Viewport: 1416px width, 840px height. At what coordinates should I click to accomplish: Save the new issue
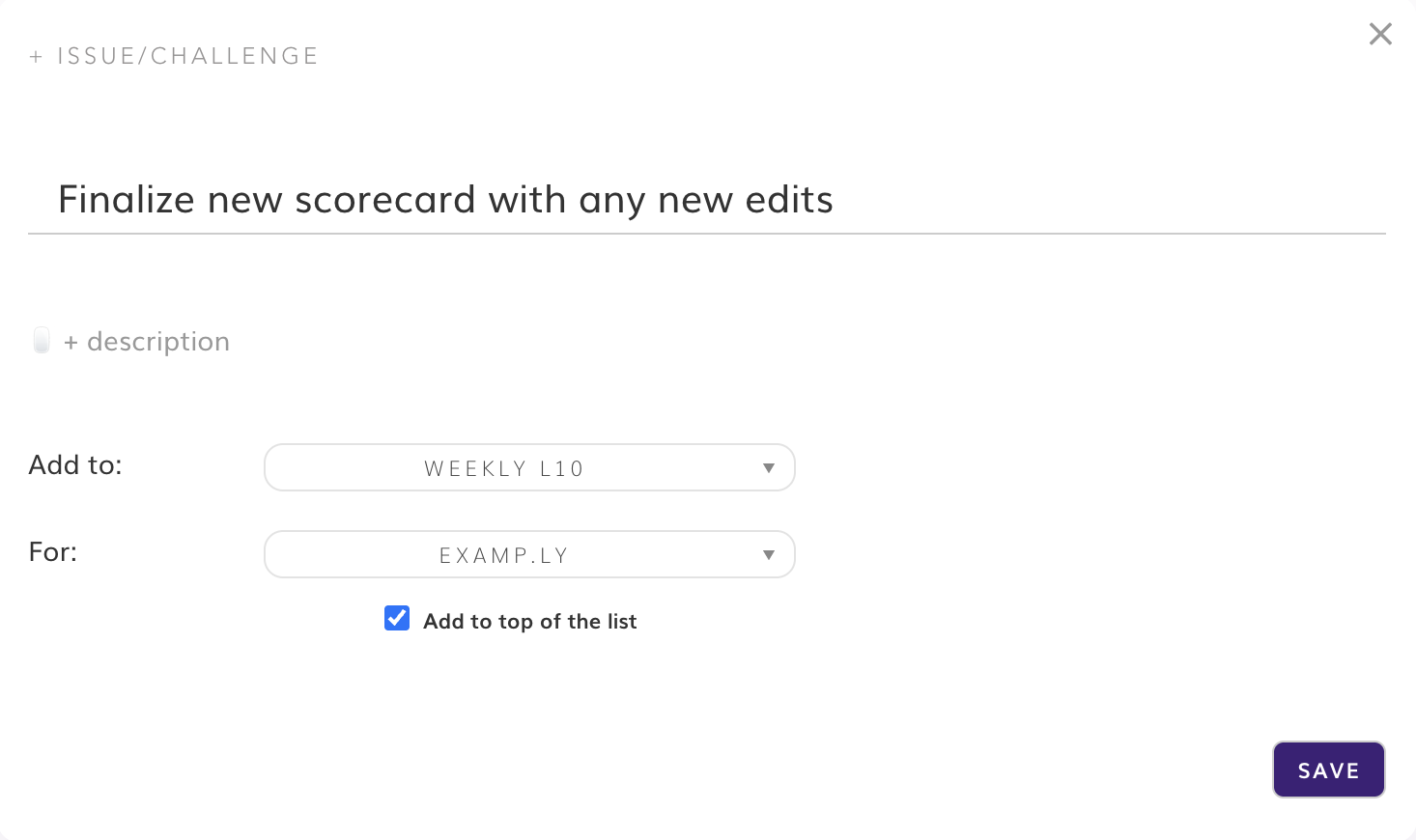(x=1328, y=770)
